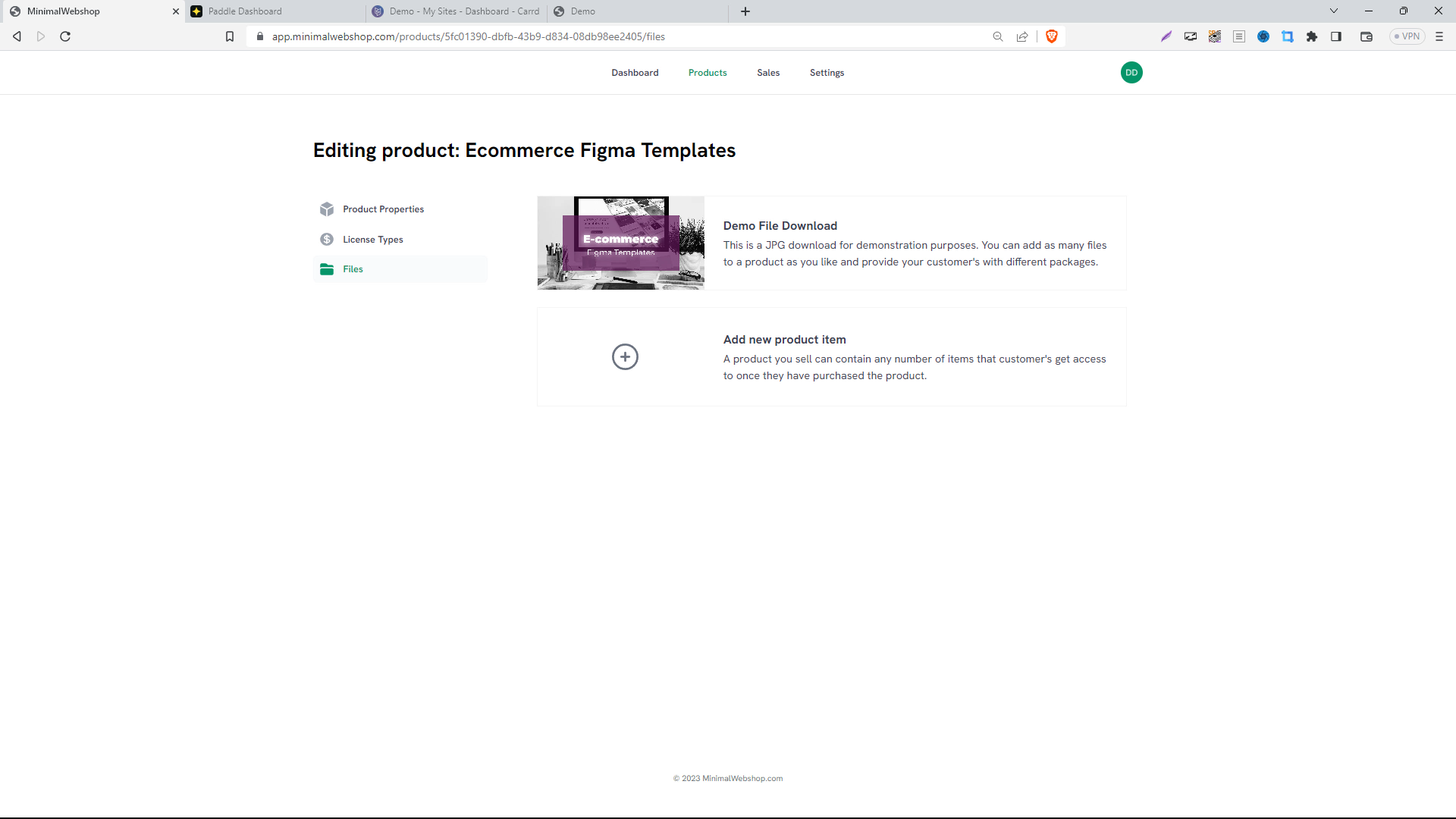Open the Dashboard navigation tab

(x=635, y=72)
